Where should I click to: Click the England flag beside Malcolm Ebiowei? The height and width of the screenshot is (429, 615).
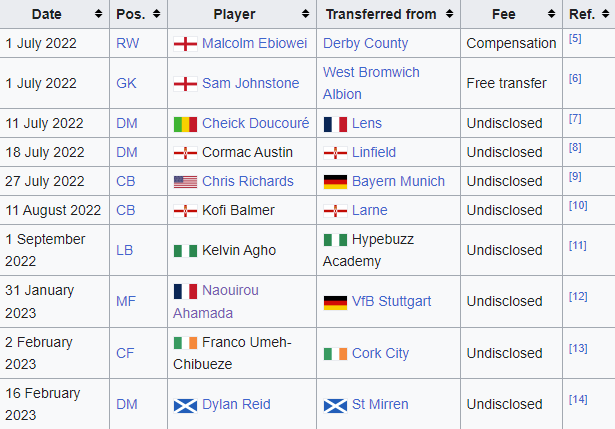pyautogui.click(x=186, y=44)
